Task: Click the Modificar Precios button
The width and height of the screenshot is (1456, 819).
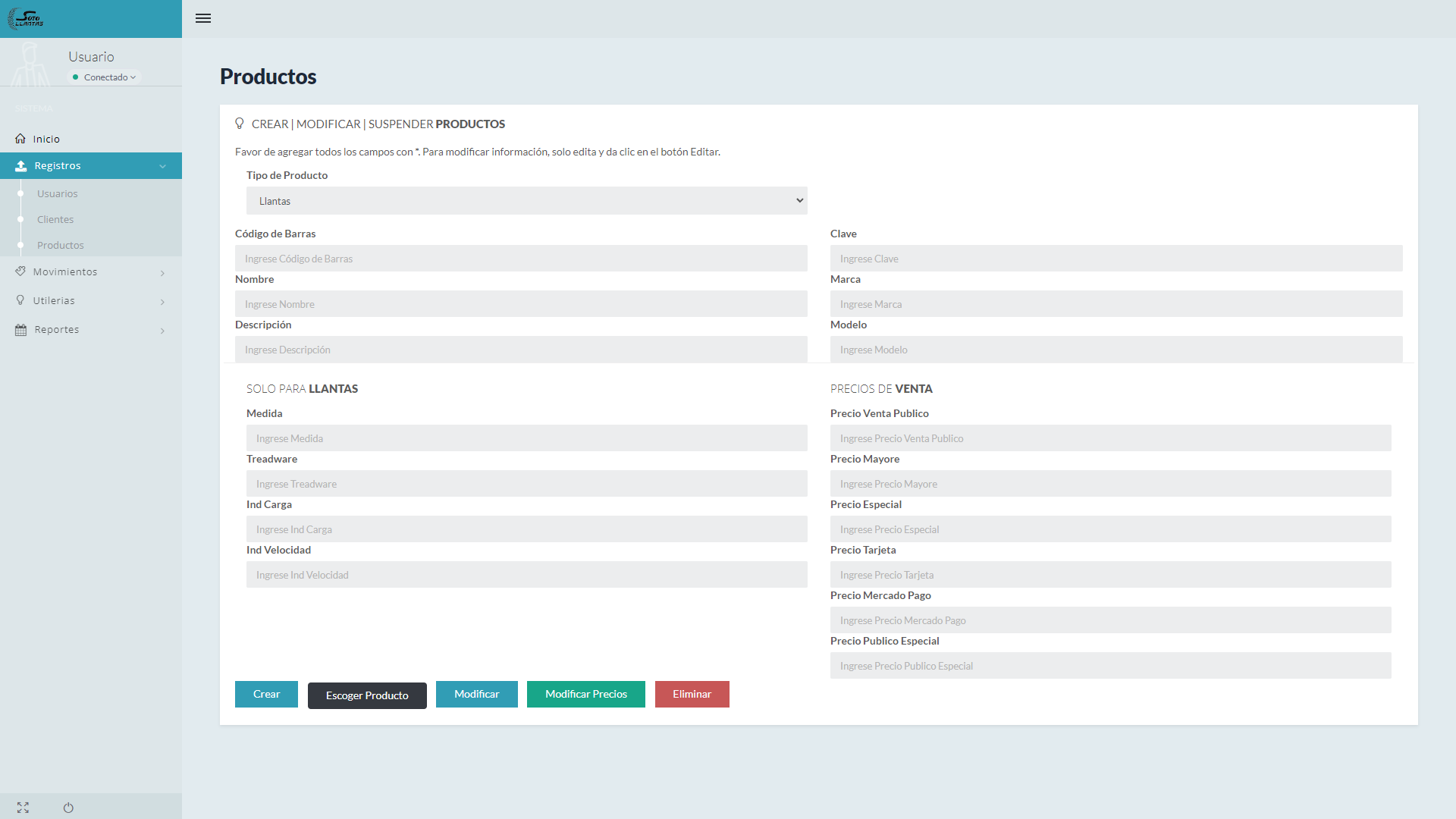Action: 585,694
